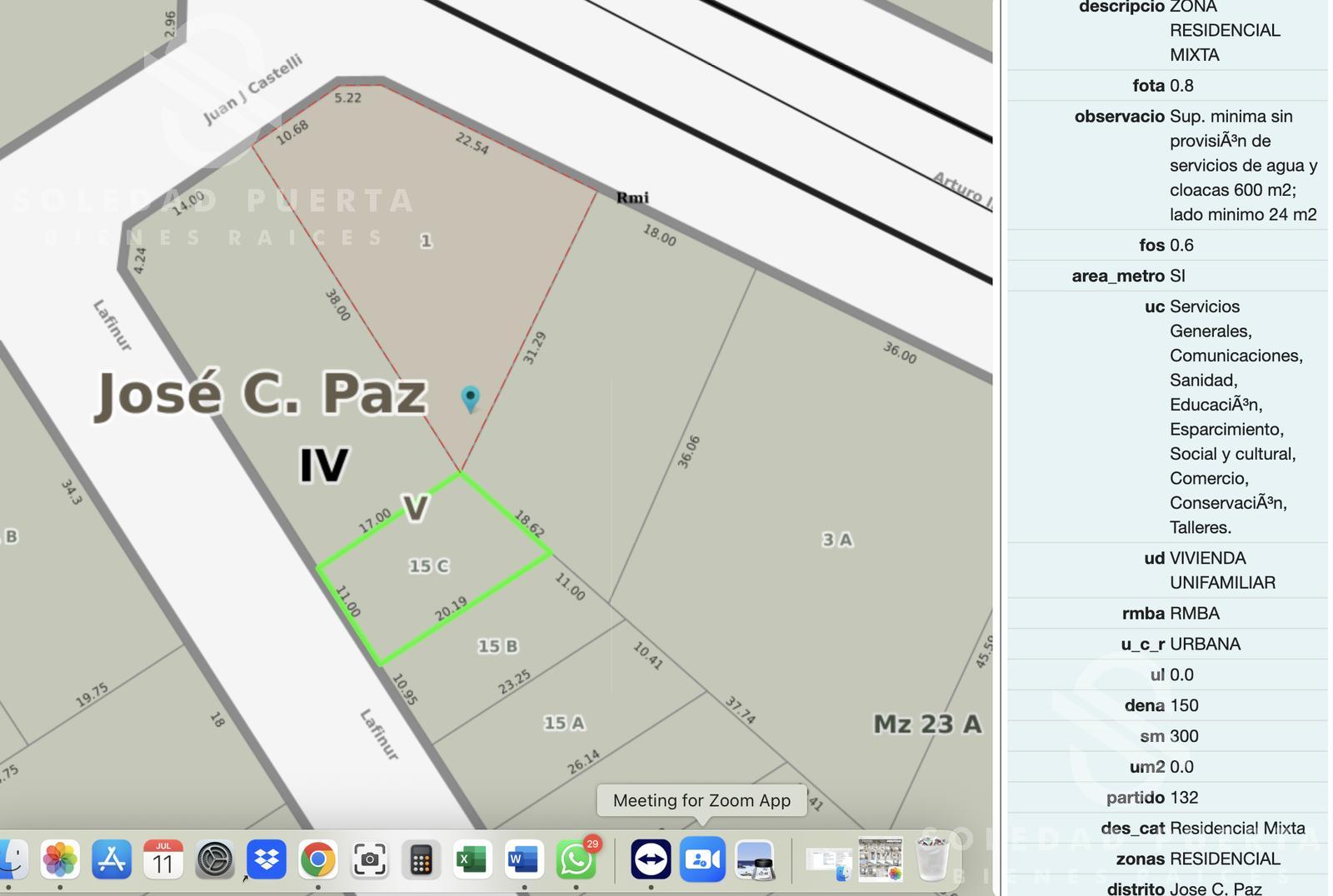Open Microsoft Excel from the Dock
Image resolution: width=1333 pixels, height=896 pixels.
click(472, 859)
